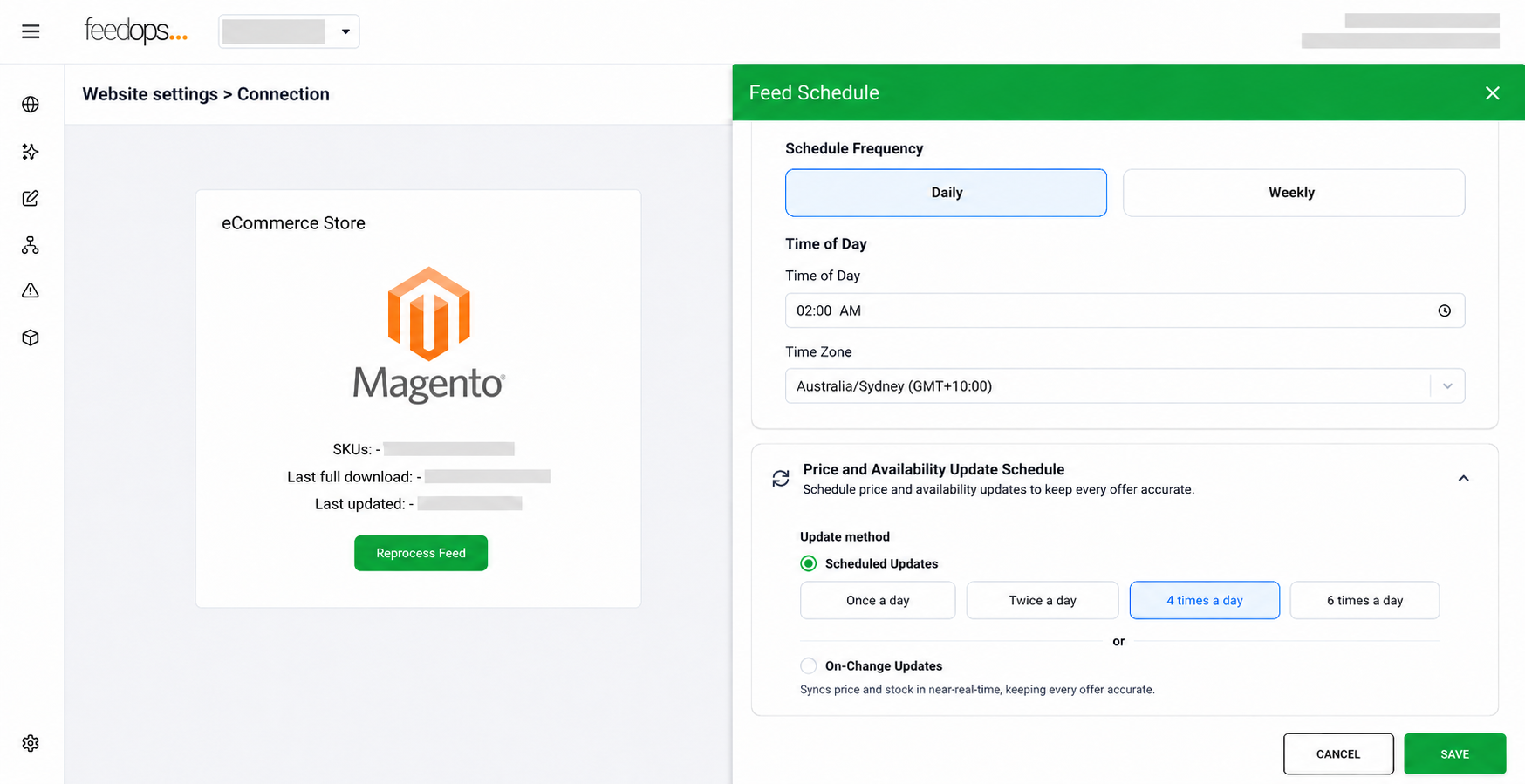The height and width of the screenshot is (784, 1525).
Task: Click the Magento logo image
Action: coord(428,335)
